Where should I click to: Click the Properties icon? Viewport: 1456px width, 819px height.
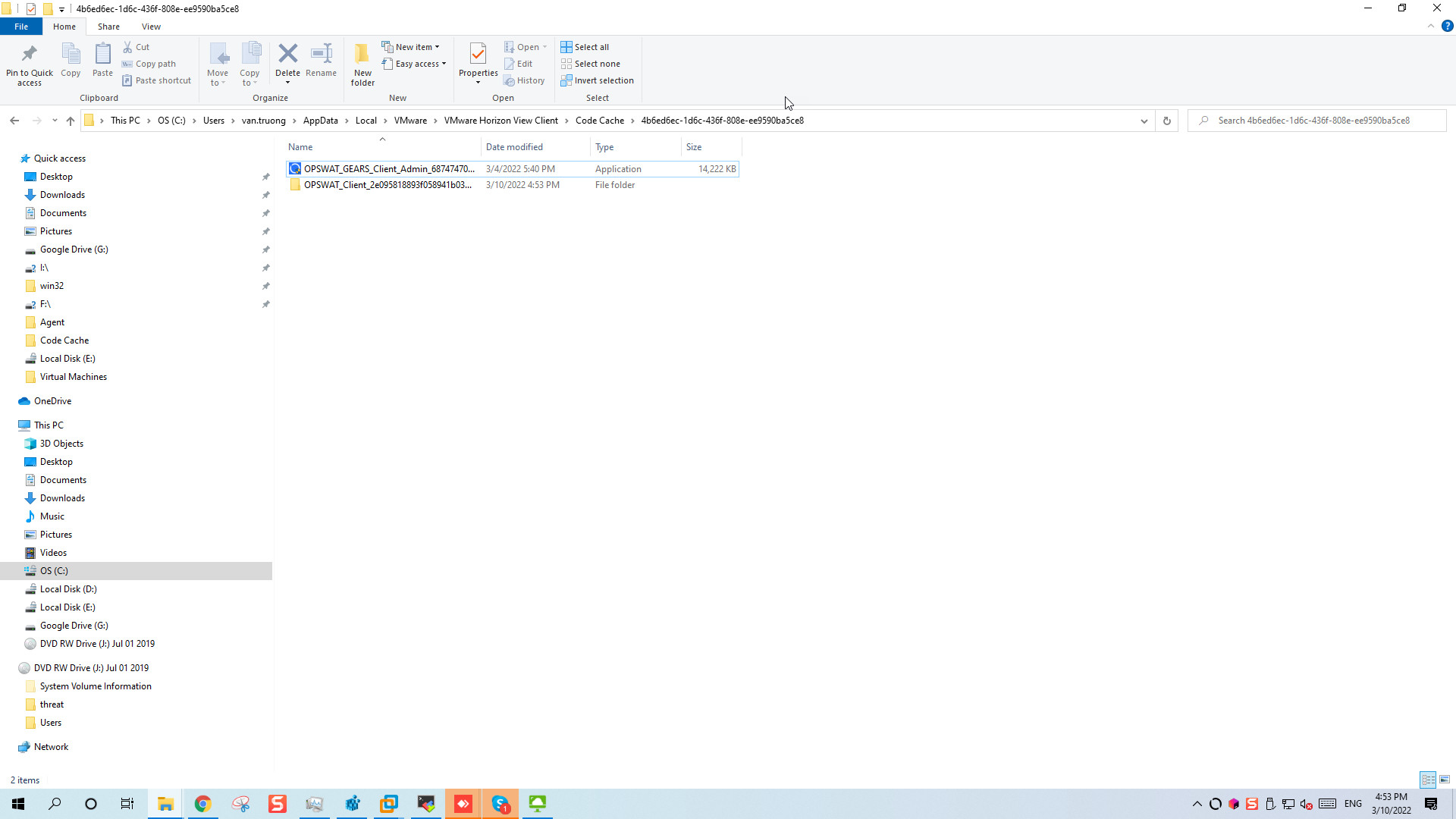pyautogui.click(x=478, y=54)
